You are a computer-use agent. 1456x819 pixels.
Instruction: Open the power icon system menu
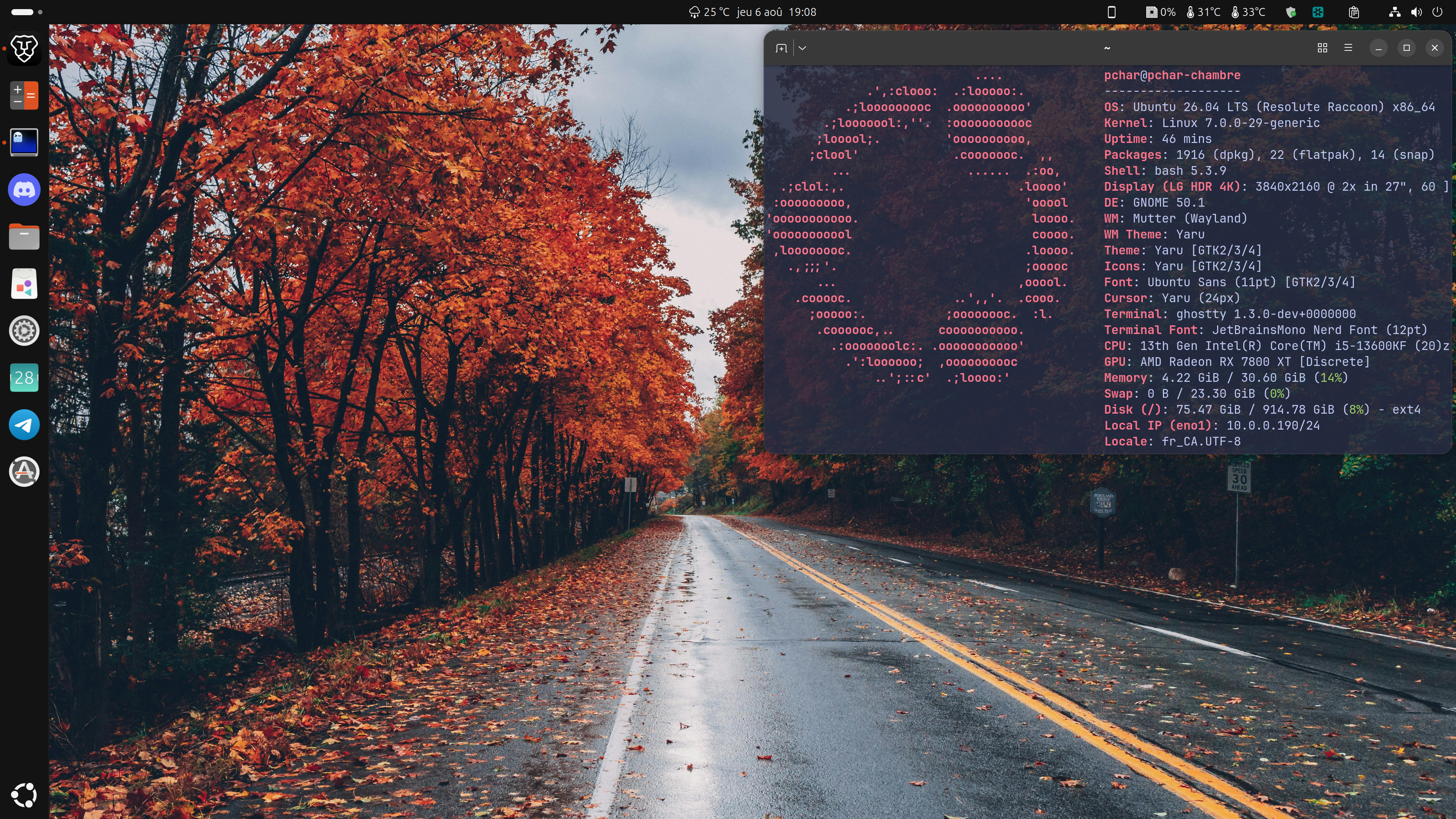pyautogui.click(x=1437, y=12)
